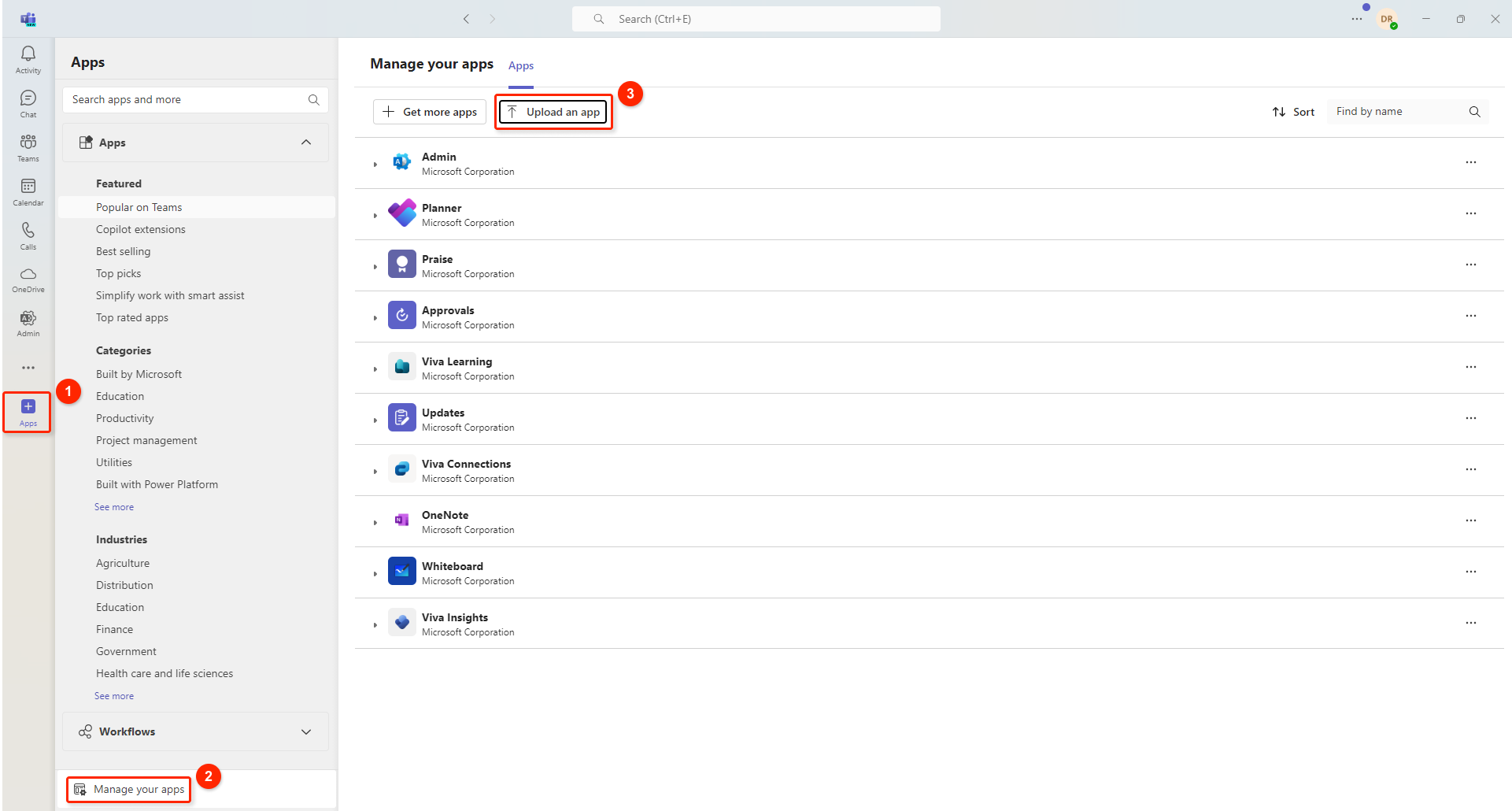
Task: Click the Admin app icon in list
Action: 402,162
